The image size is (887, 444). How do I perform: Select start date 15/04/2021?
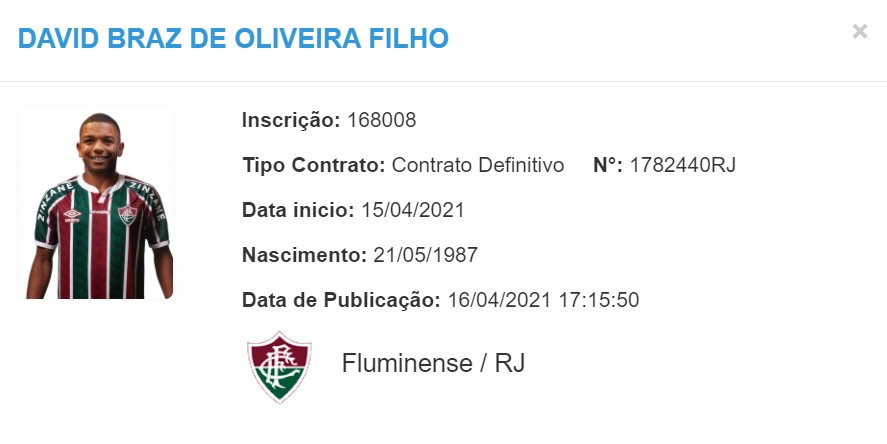(412, 210)
